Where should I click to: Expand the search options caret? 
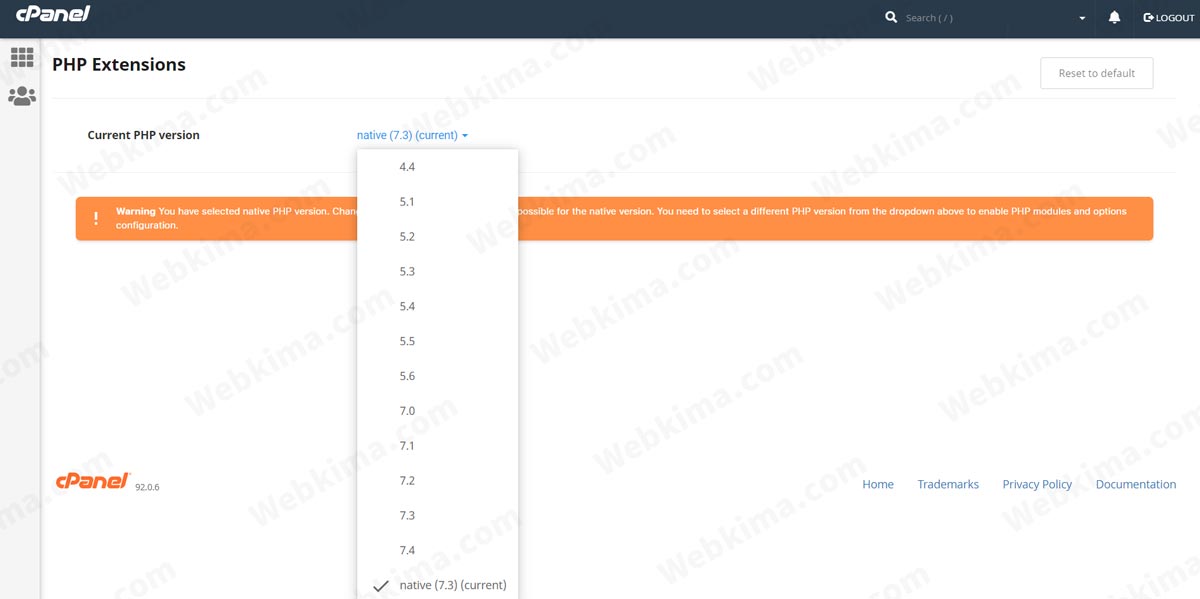1082,19
